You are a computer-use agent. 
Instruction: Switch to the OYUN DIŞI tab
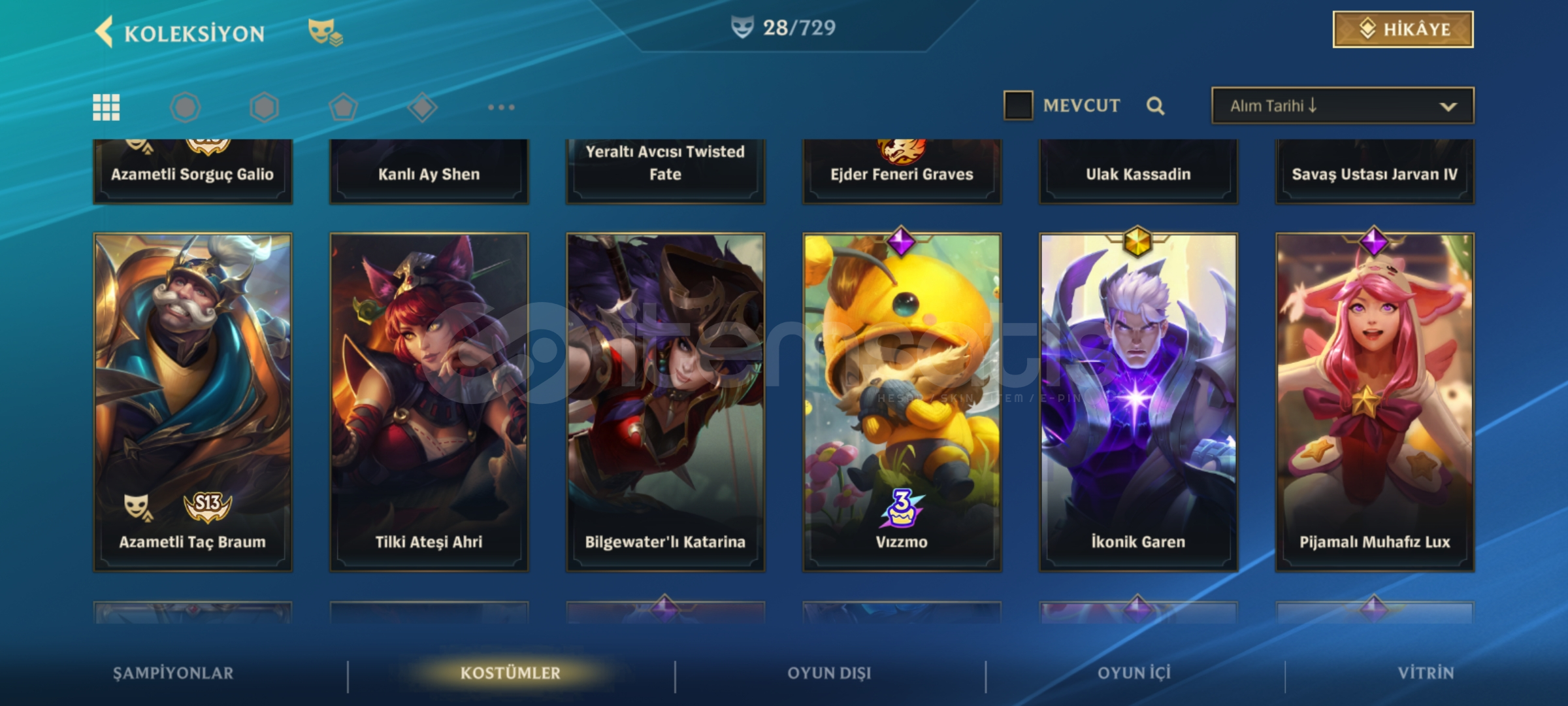tap(829, 673)
